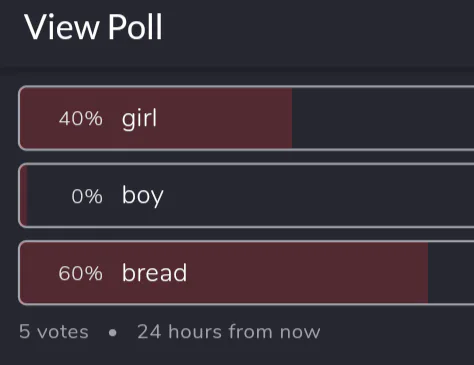This screenshot has width=474, height=365.
Task: Click the 0% percentage label
Action: click(x=87, y=196)
